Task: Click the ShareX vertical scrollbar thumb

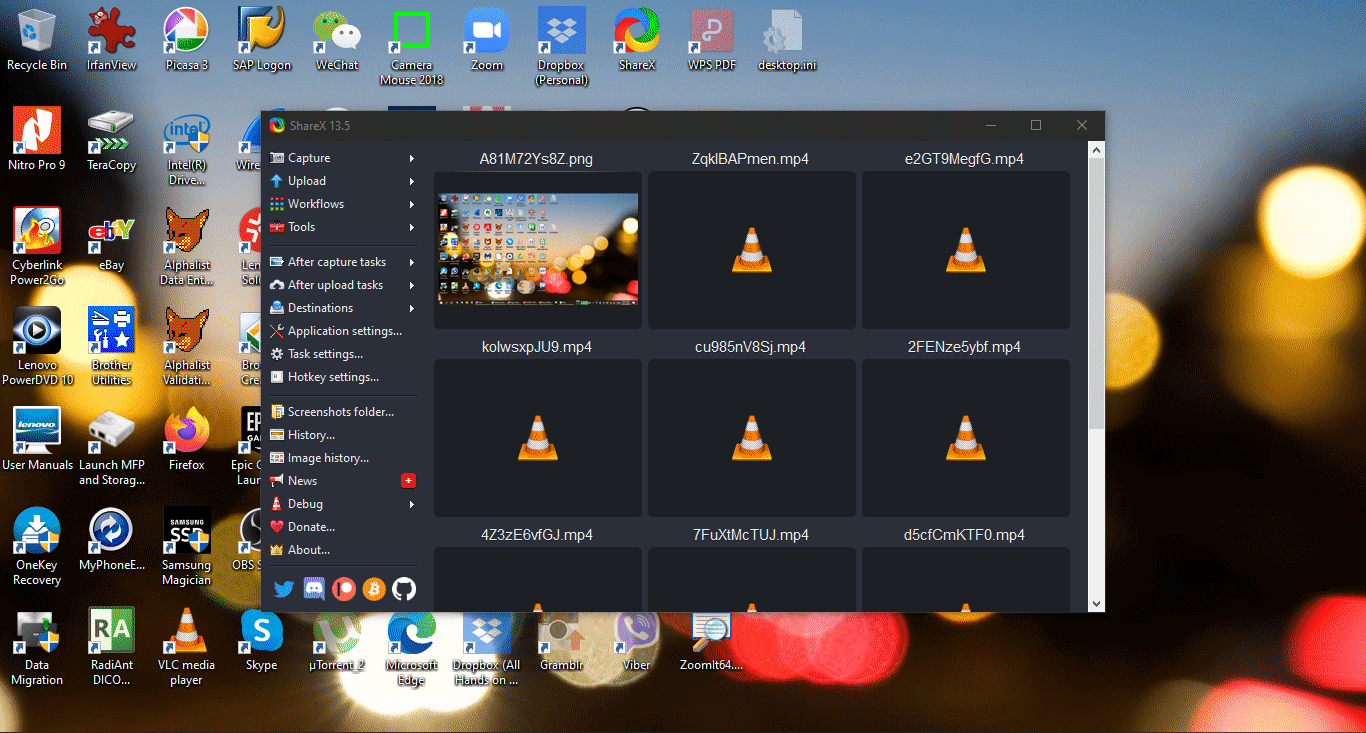Action: 1096,293
